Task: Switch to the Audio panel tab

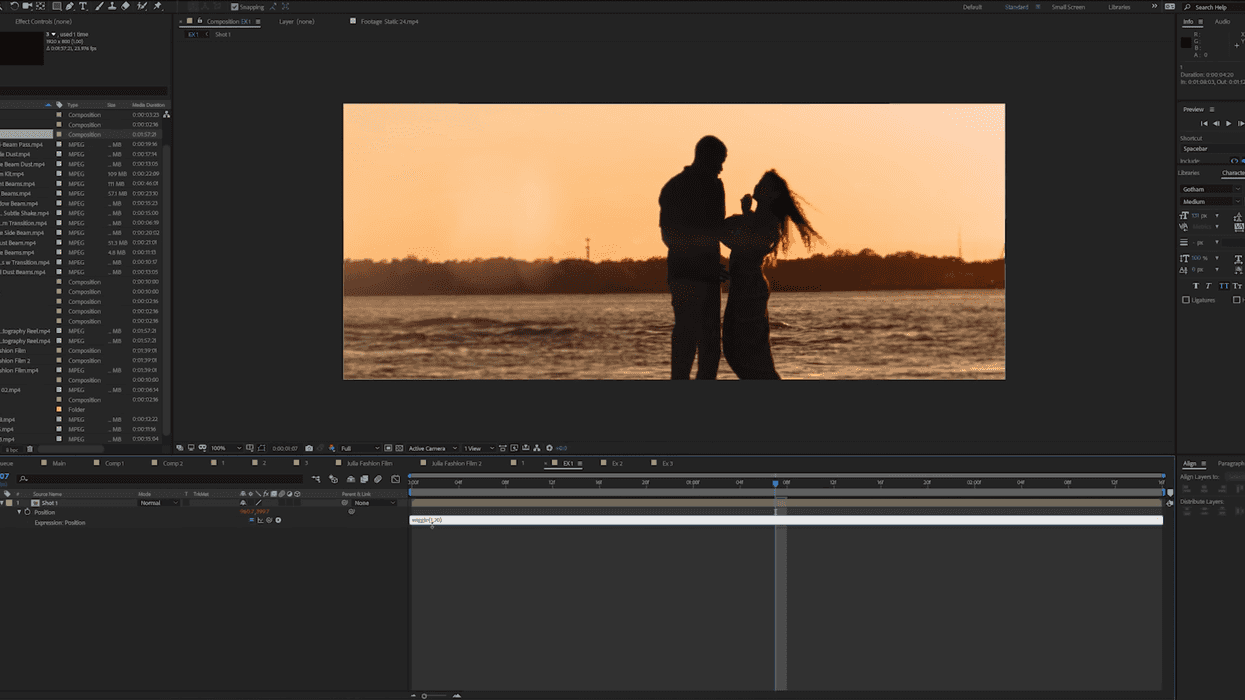Action: pos(1222,21)
